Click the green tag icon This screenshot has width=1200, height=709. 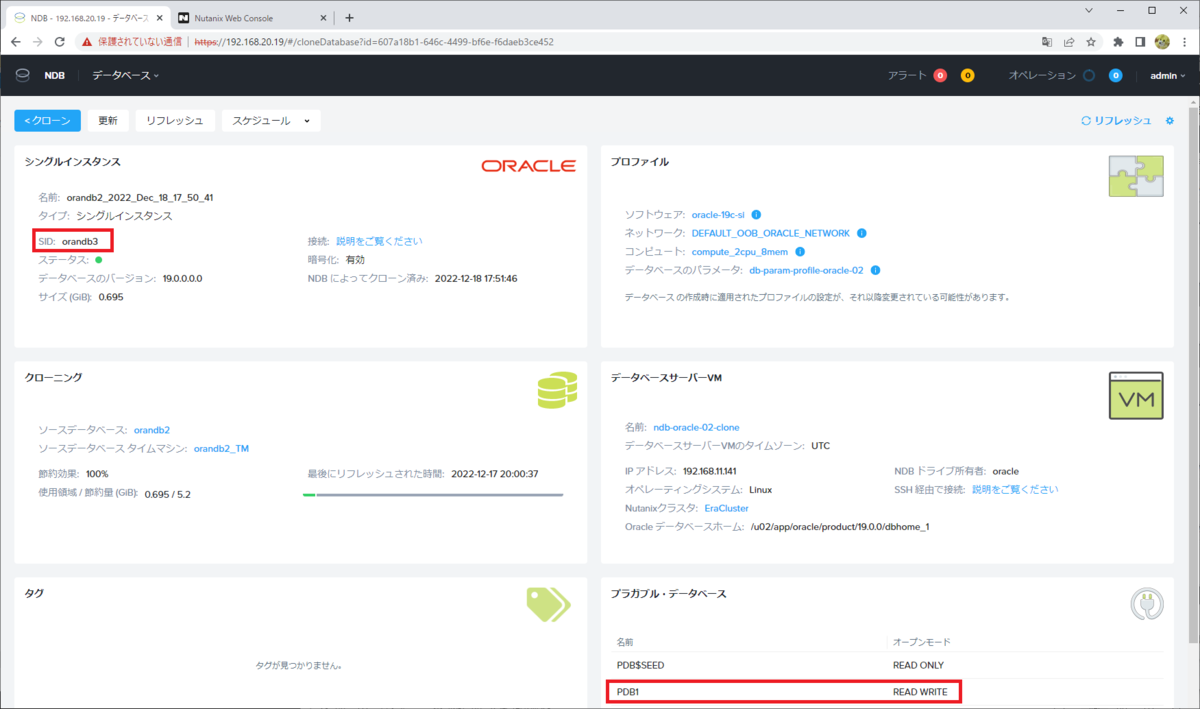click(548, 604)
